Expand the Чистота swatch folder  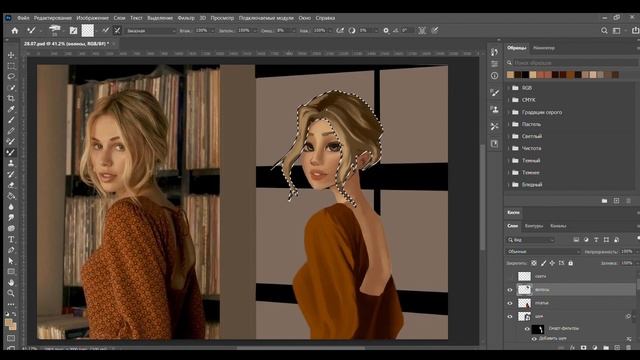tap(509, 148)
